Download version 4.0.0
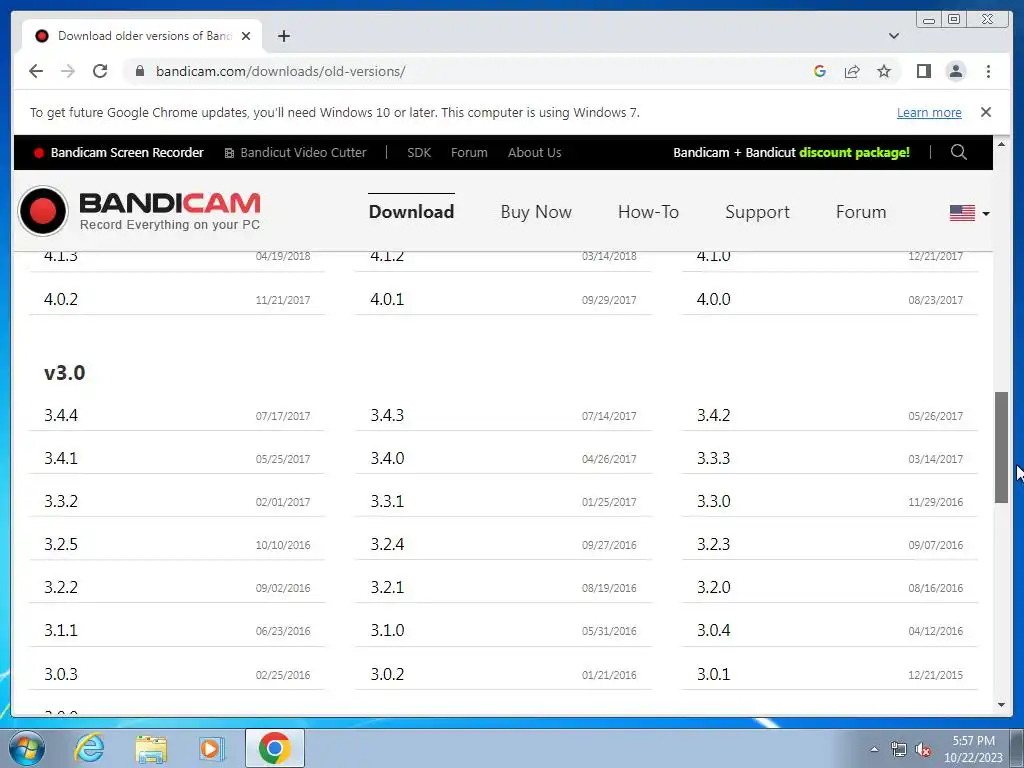 (x=829, y=299)
